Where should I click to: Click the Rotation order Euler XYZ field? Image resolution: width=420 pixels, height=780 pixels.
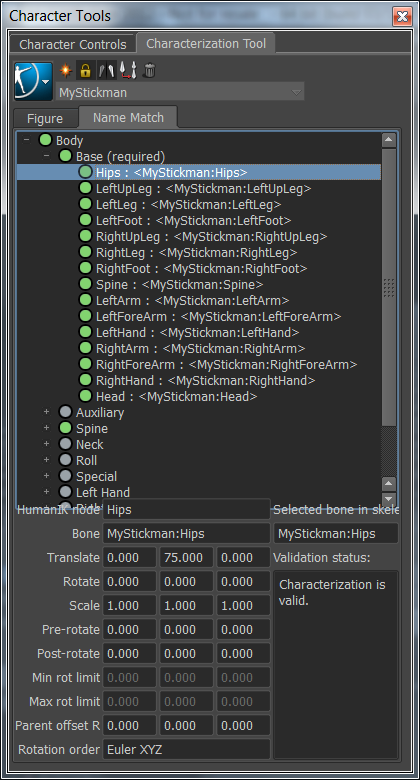[187, 749]
